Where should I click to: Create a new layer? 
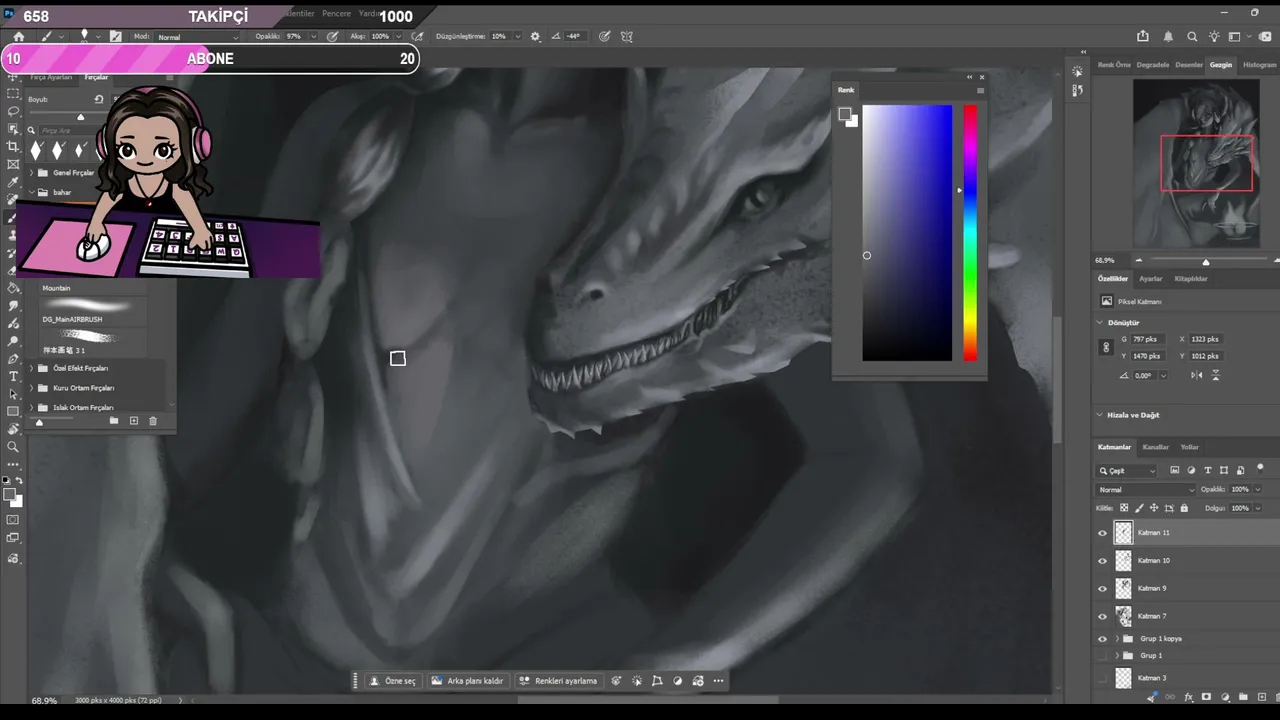point(1260,697)
